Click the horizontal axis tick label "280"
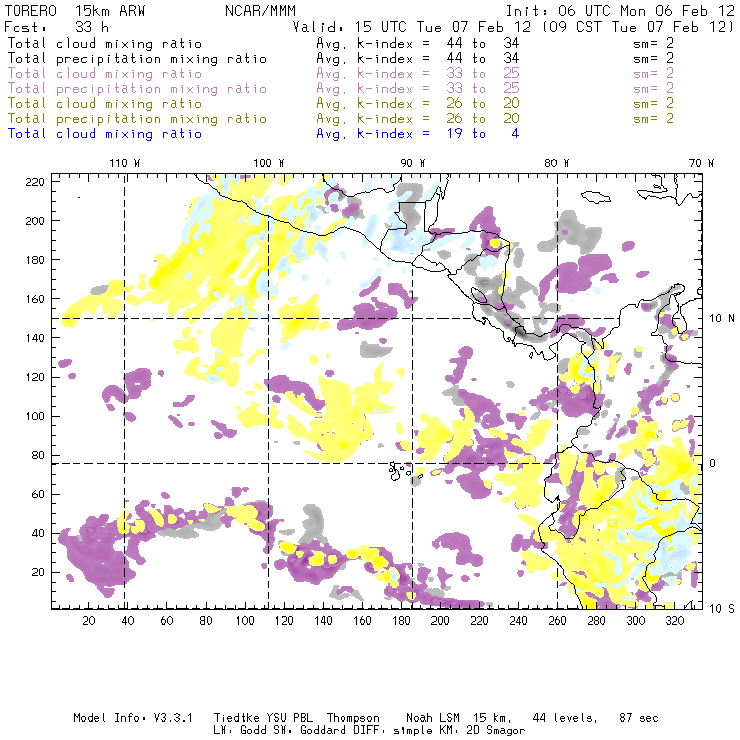 (596, 621)
